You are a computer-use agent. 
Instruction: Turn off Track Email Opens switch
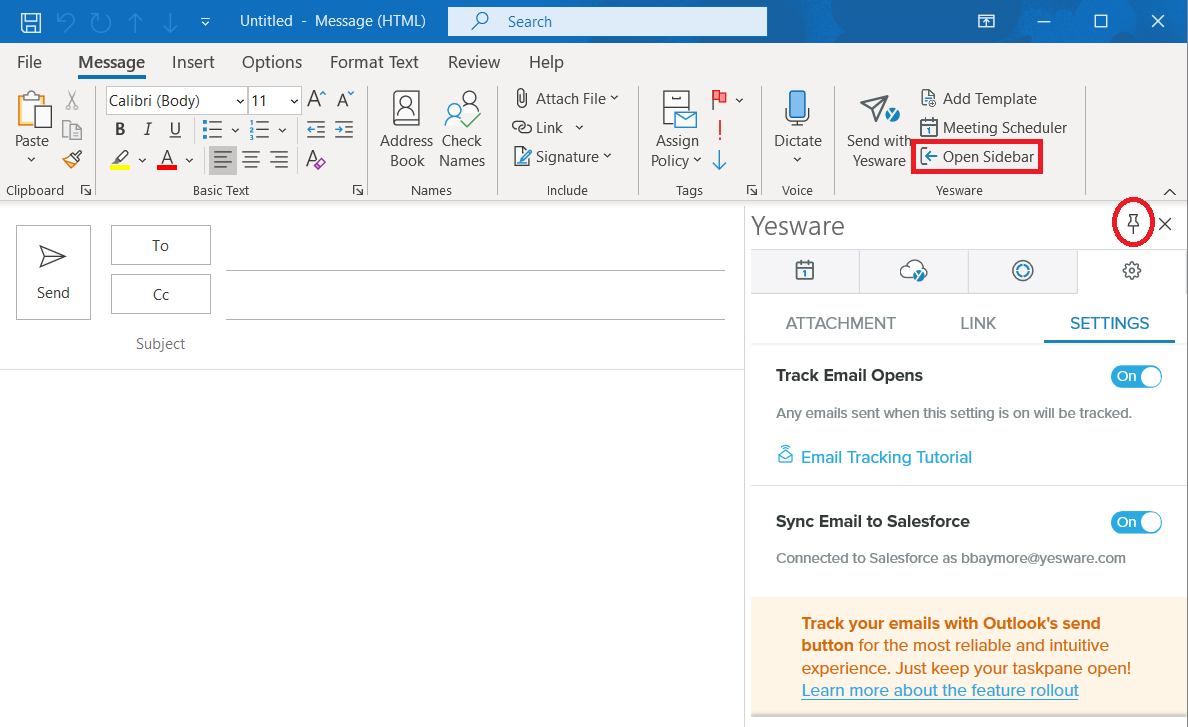tap(1136, 376)
